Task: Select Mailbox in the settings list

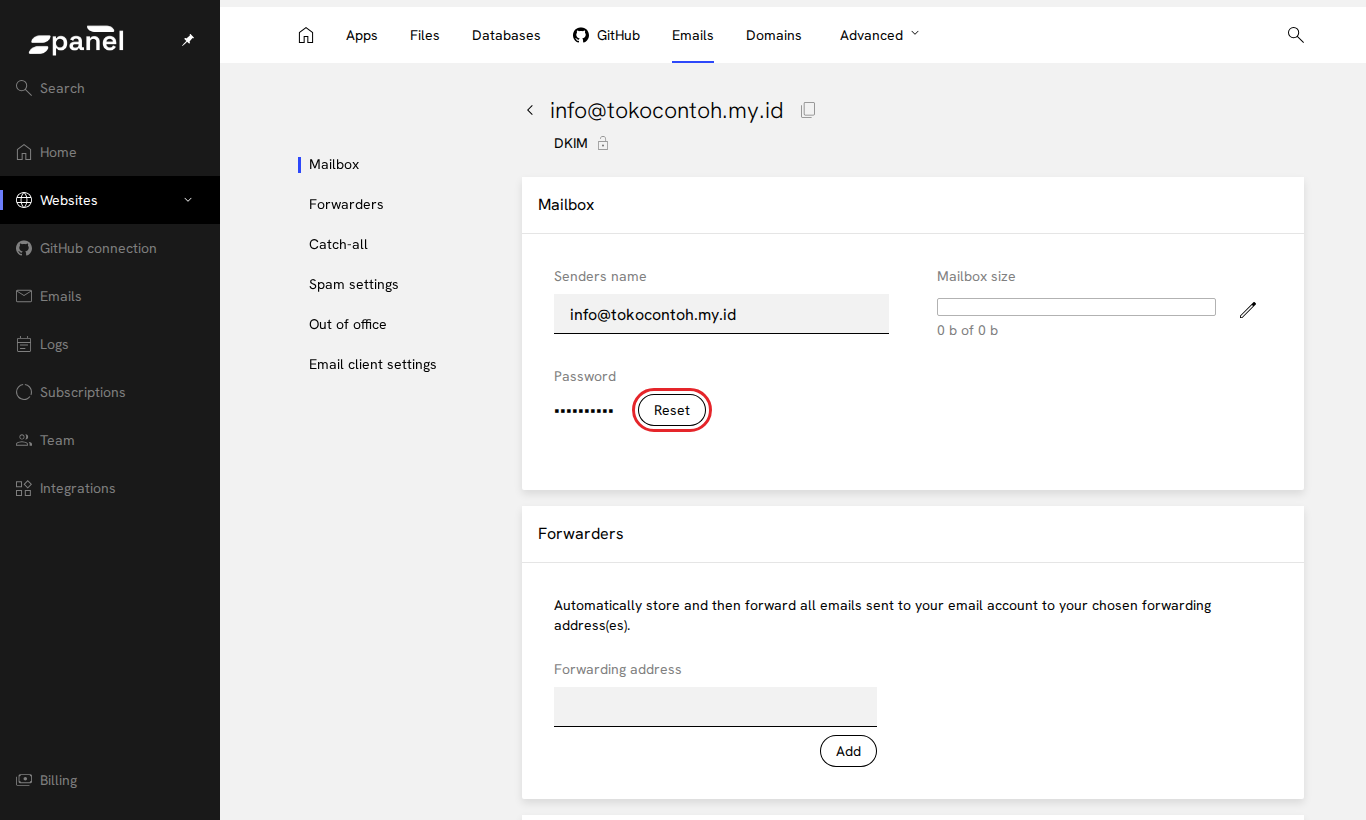Action: click(334, 164)
